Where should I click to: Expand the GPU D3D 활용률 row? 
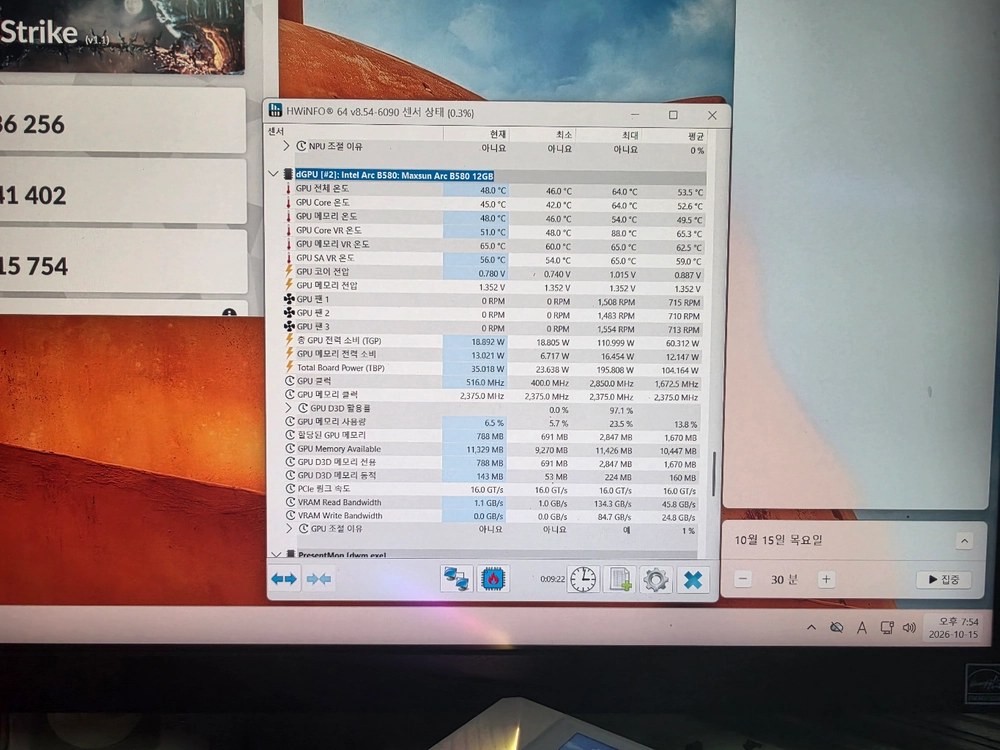click(288, 408)
